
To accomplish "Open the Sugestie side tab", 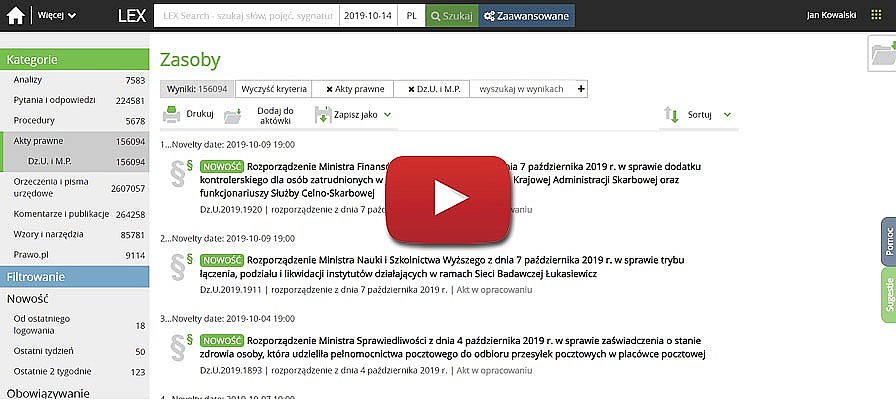I will tap(888, 295).
